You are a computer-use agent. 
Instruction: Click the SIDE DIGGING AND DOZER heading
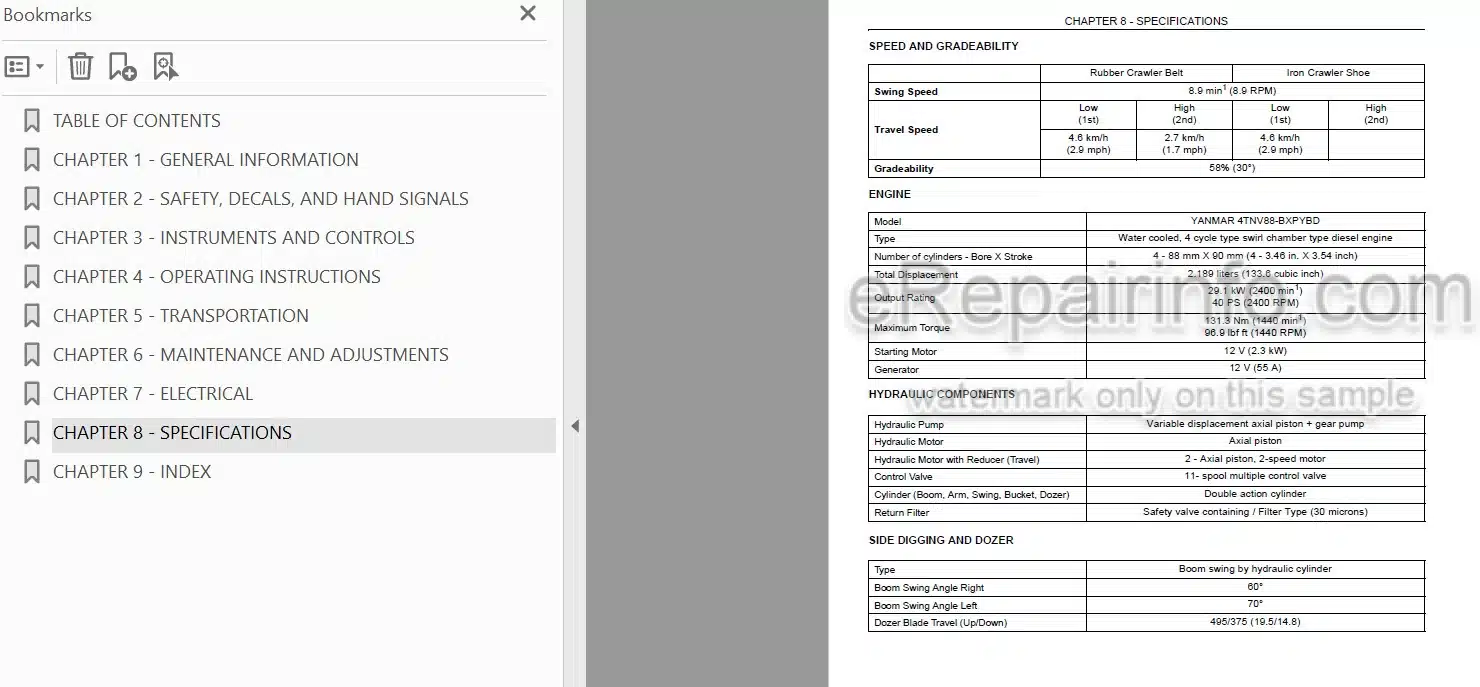[941, 540]
